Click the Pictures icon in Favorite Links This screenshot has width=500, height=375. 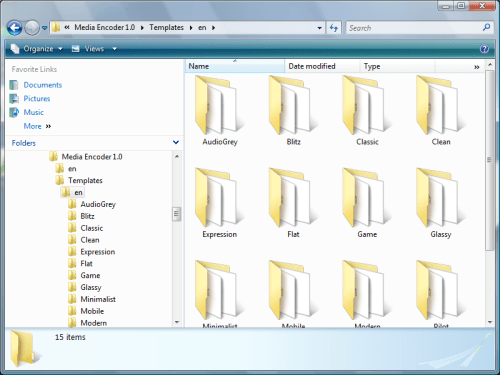14,99
